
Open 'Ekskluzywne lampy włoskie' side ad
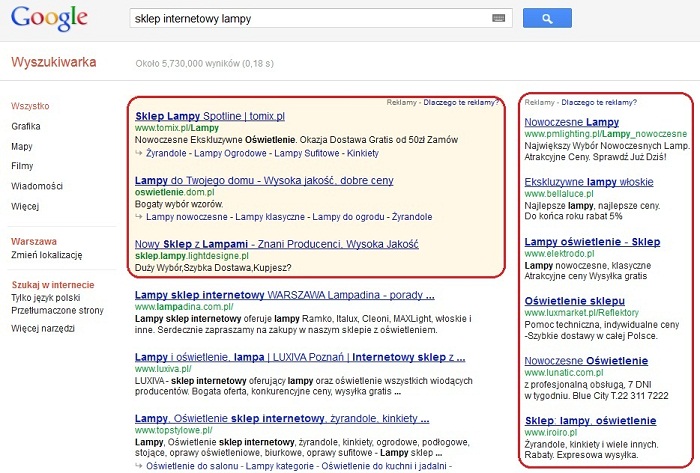coord(589,182)
